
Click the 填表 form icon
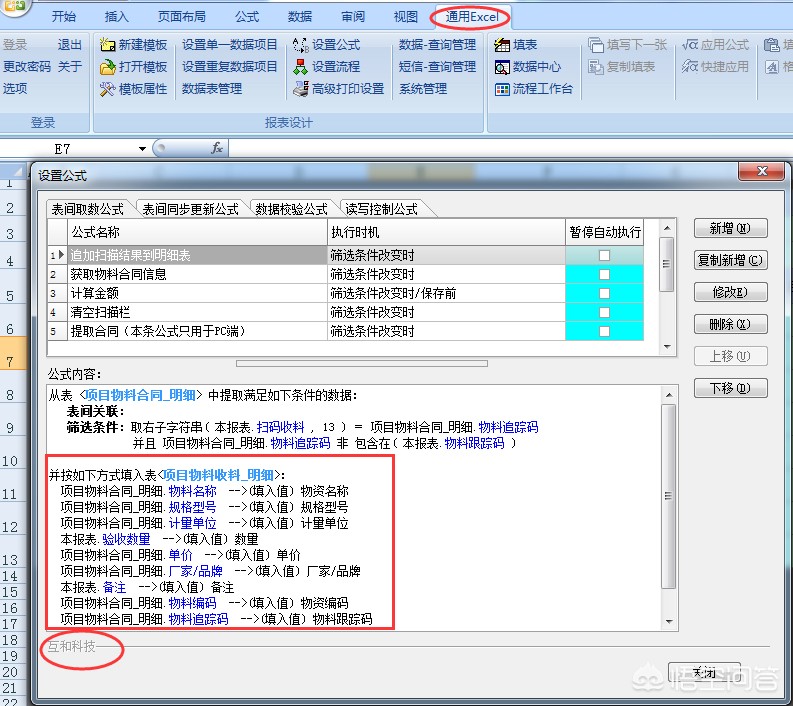coord(502,45)
